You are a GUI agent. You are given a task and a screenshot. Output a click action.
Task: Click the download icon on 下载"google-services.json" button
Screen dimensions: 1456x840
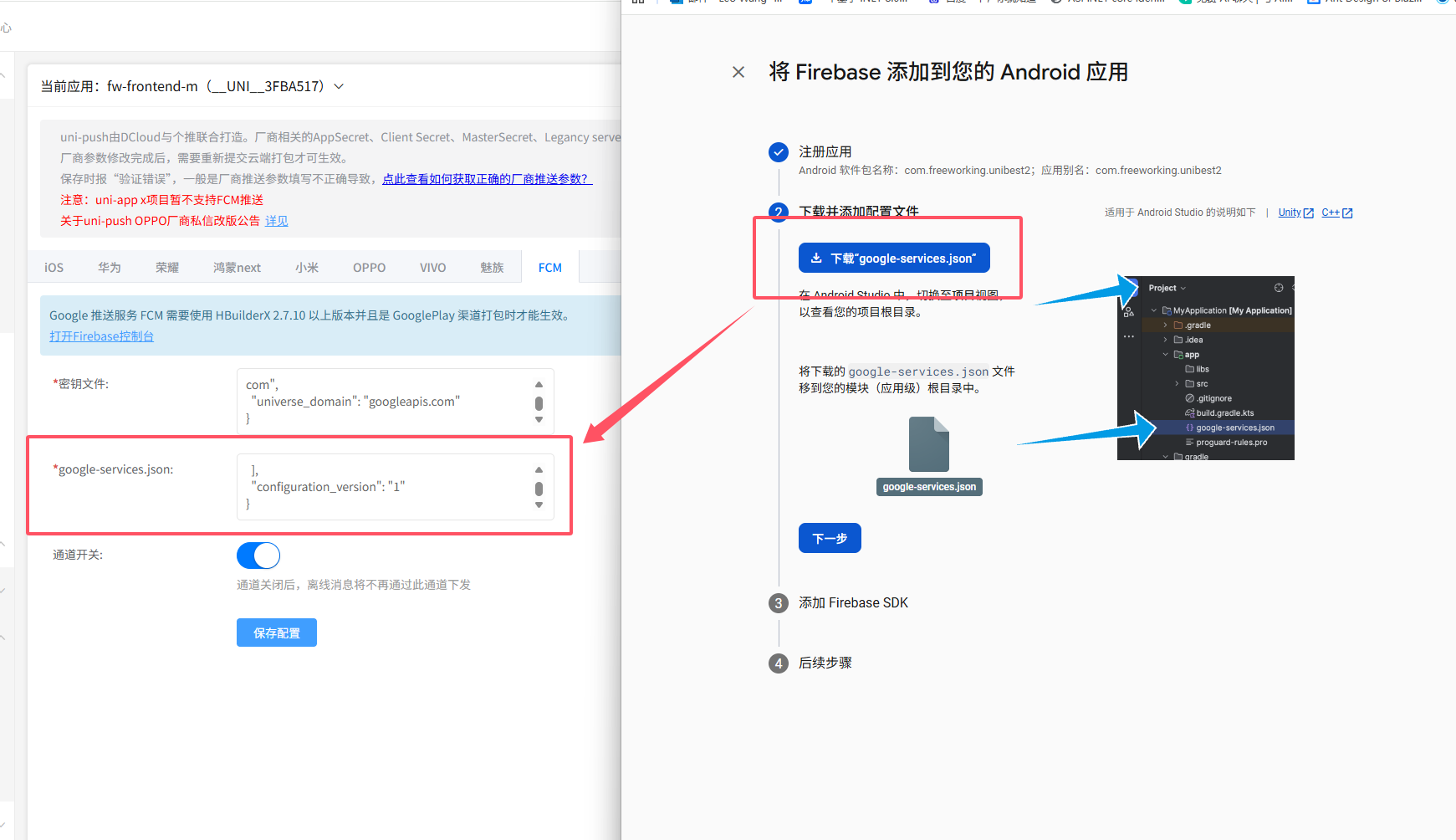[x=816, y=258]
